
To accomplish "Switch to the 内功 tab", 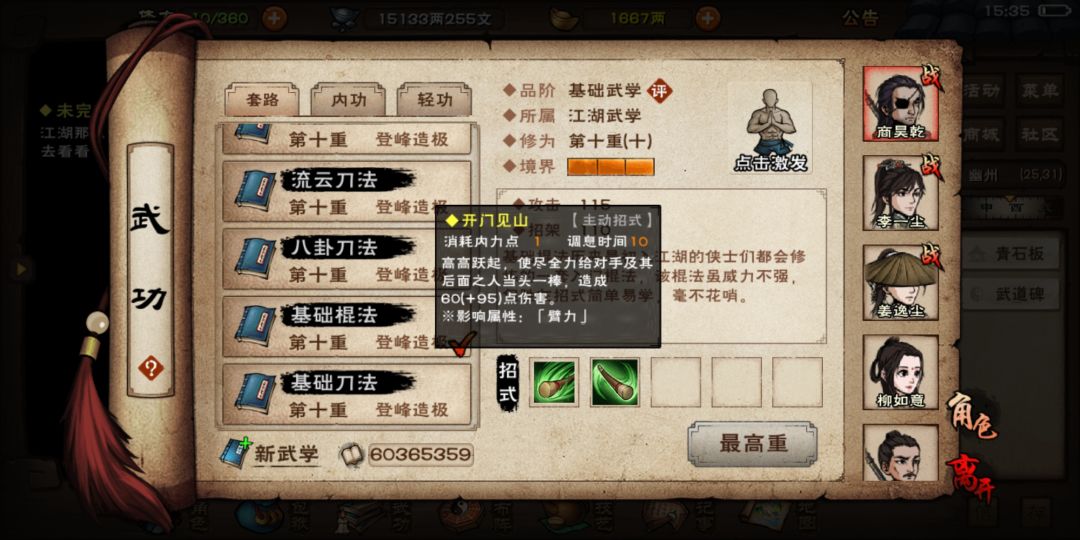I will click(349, 101).
